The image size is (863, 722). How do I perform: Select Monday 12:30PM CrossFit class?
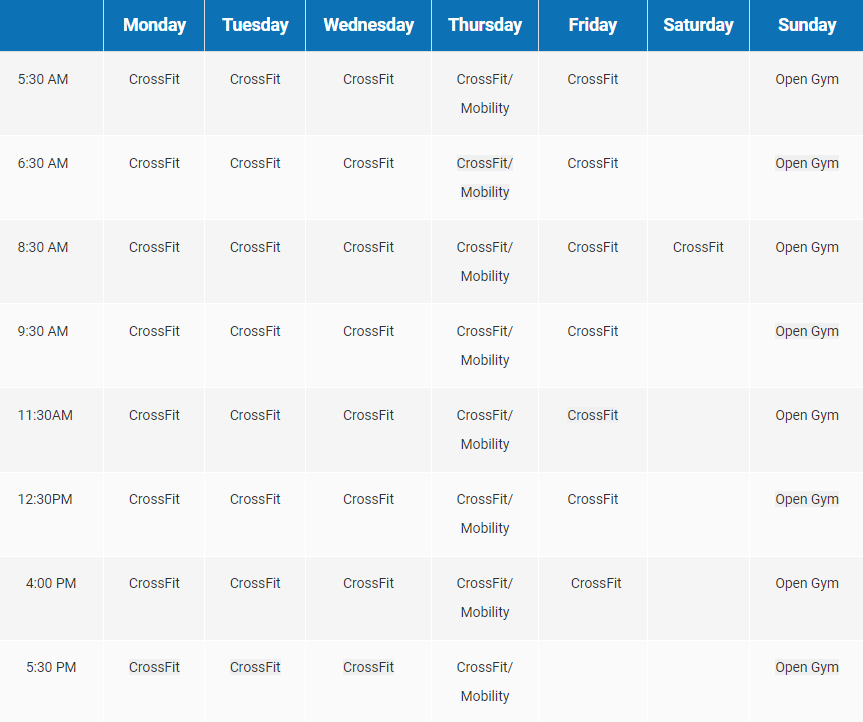154,499
